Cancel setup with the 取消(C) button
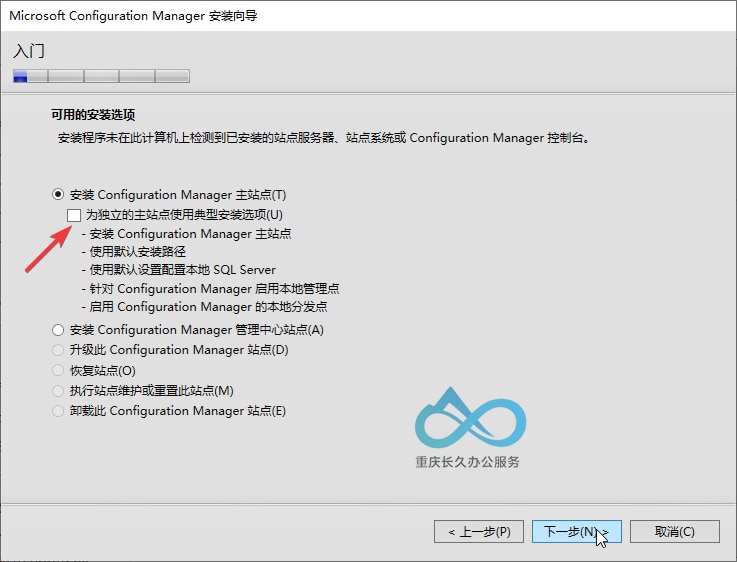The width and height of the screenshot is (737, 562). [674, 531]
